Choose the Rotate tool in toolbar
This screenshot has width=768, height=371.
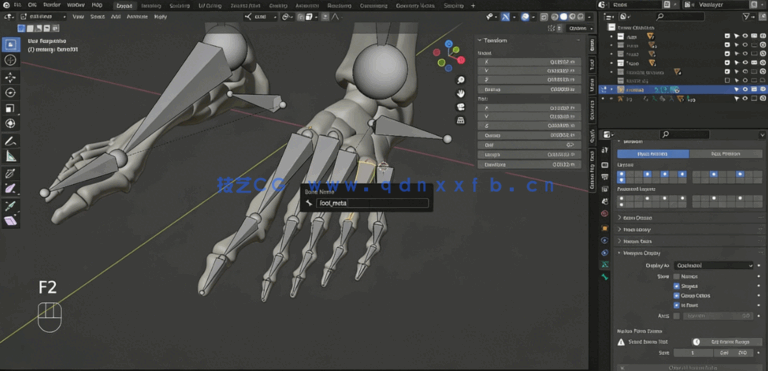click(x=11, y=93)
